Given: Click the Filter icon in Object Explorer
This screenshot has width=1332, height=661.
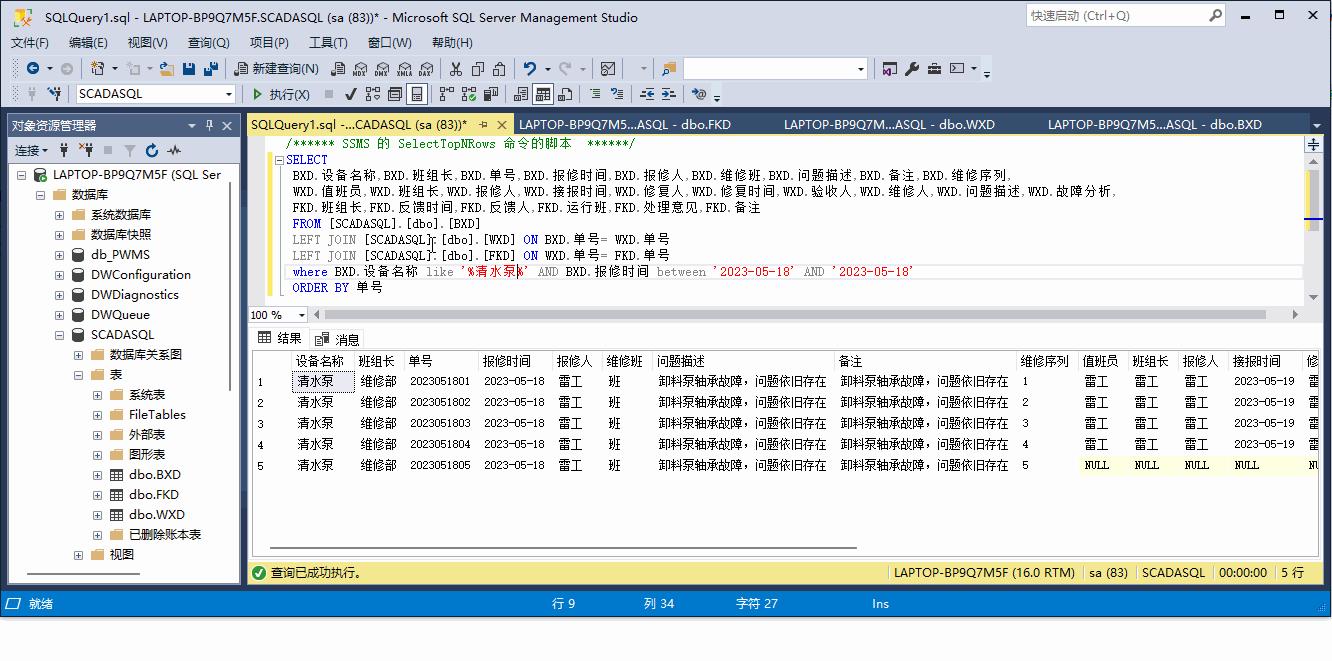Looking at the screenshot, I should (x=130, y=149).
